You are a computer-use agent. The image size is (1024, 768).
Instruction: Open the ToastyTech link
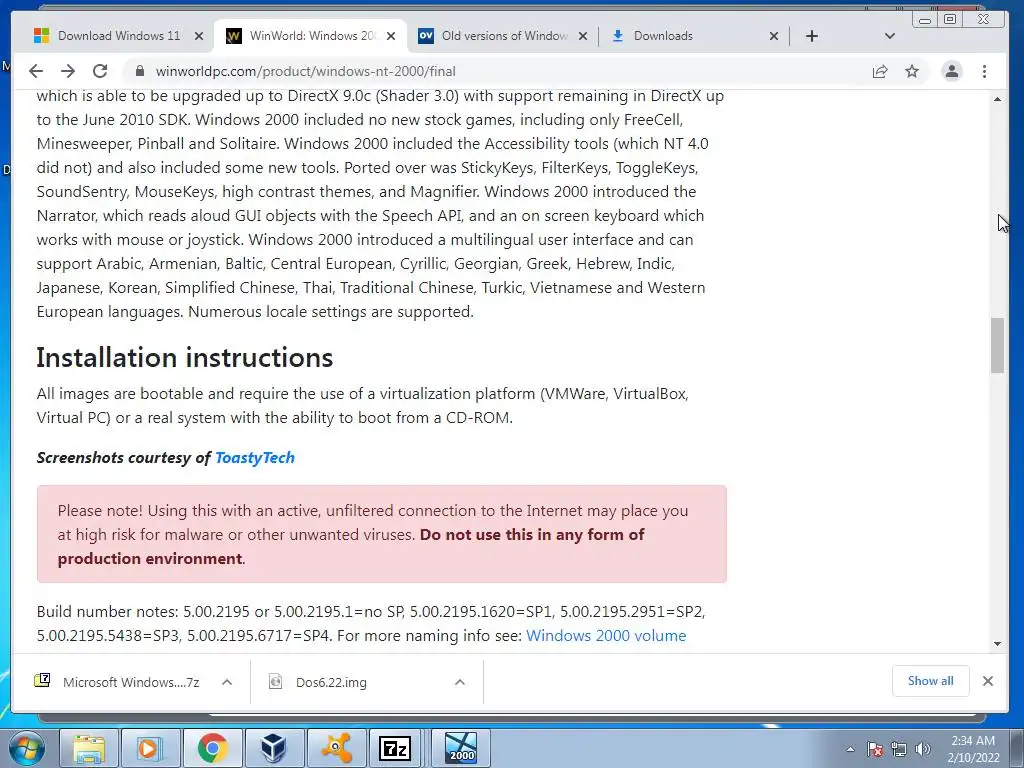pyautogui.click(x=255, y=458)
